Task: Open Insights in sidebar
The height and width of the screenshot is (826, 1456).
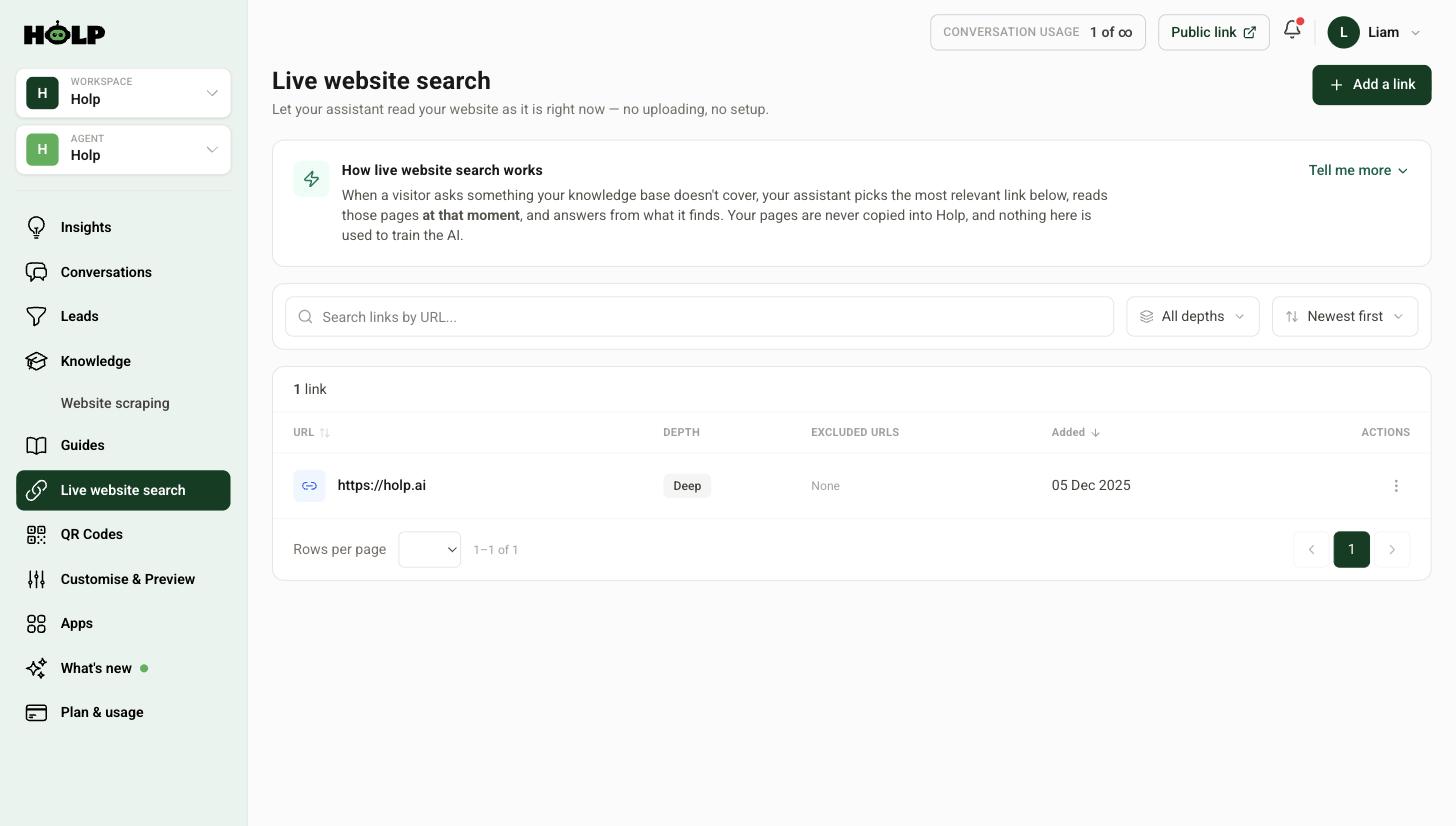Action: [123, 228]
